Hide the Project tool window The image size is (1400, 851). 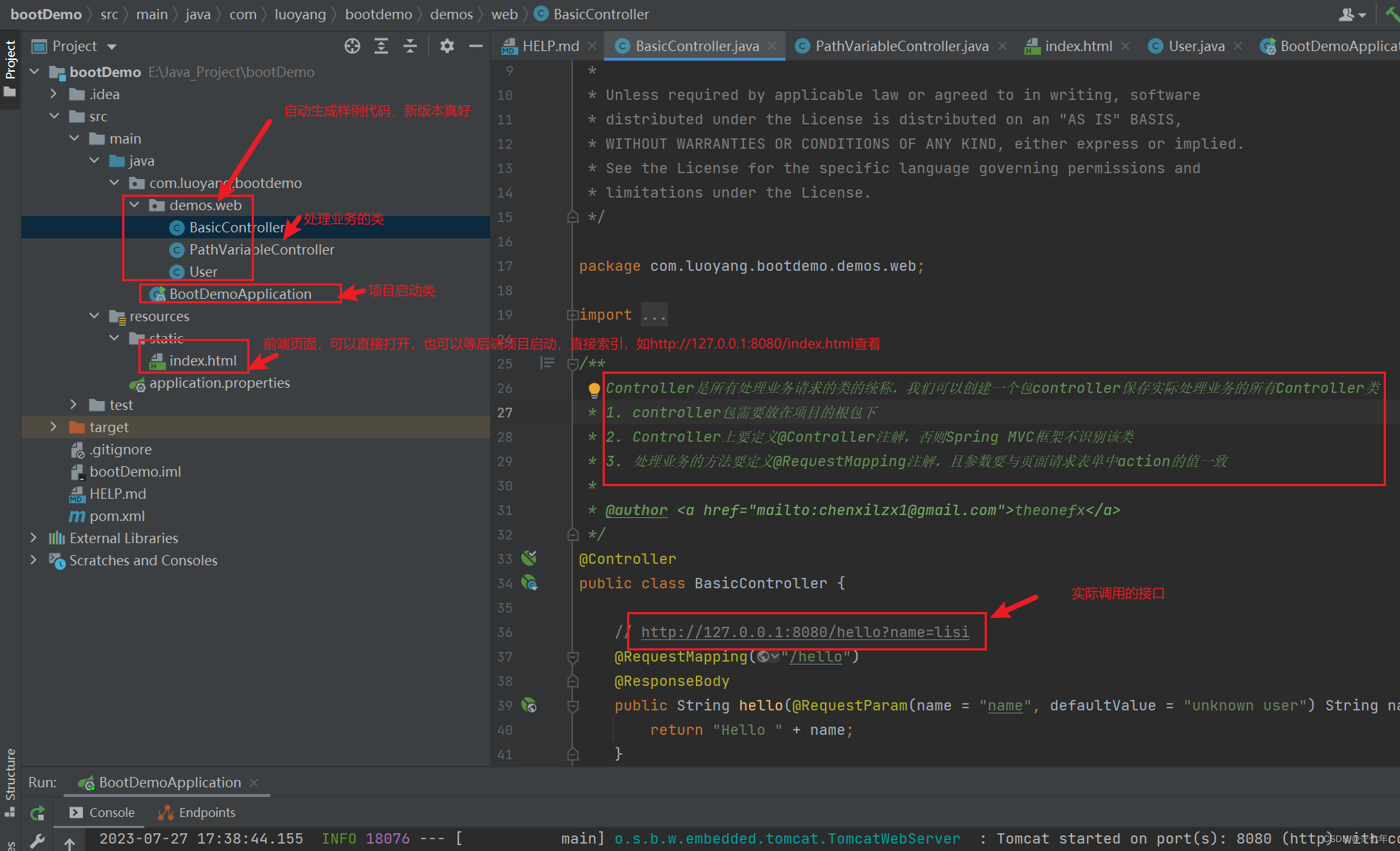(x=476, y=46)
